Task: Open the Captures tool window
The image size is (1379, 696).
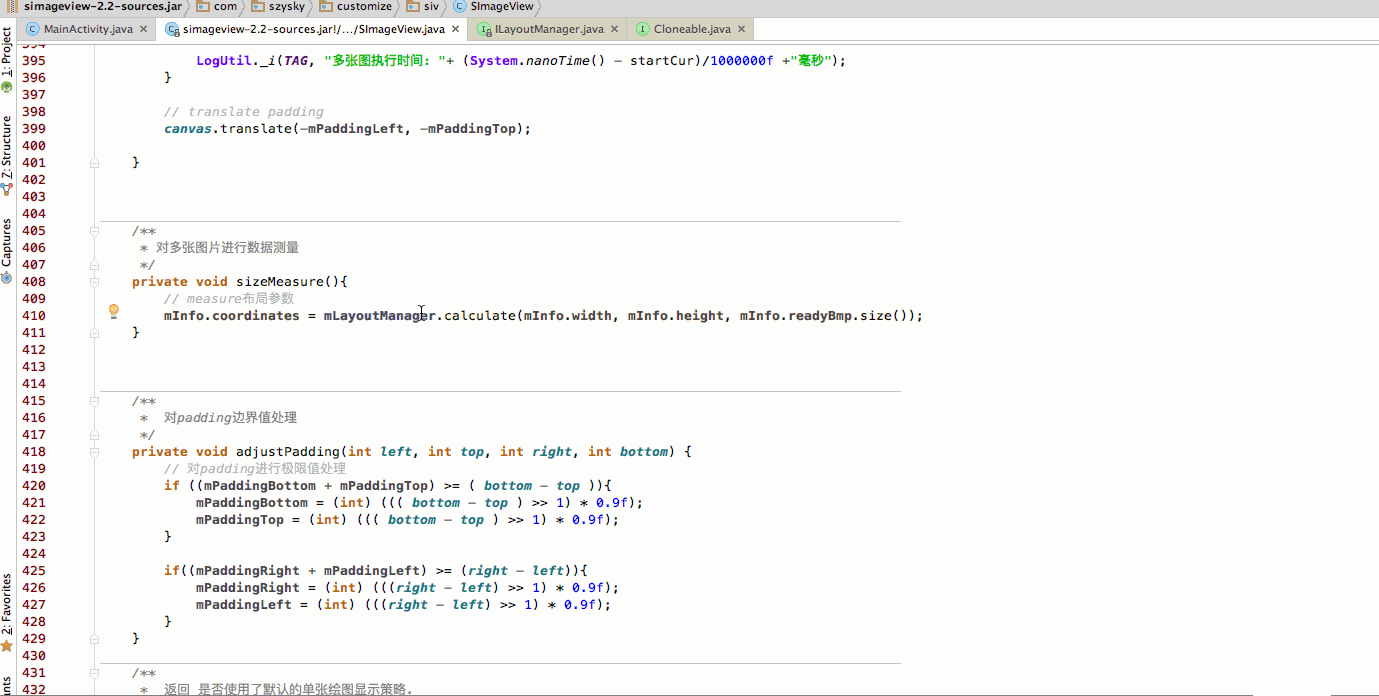Action: tap(7, 249)
